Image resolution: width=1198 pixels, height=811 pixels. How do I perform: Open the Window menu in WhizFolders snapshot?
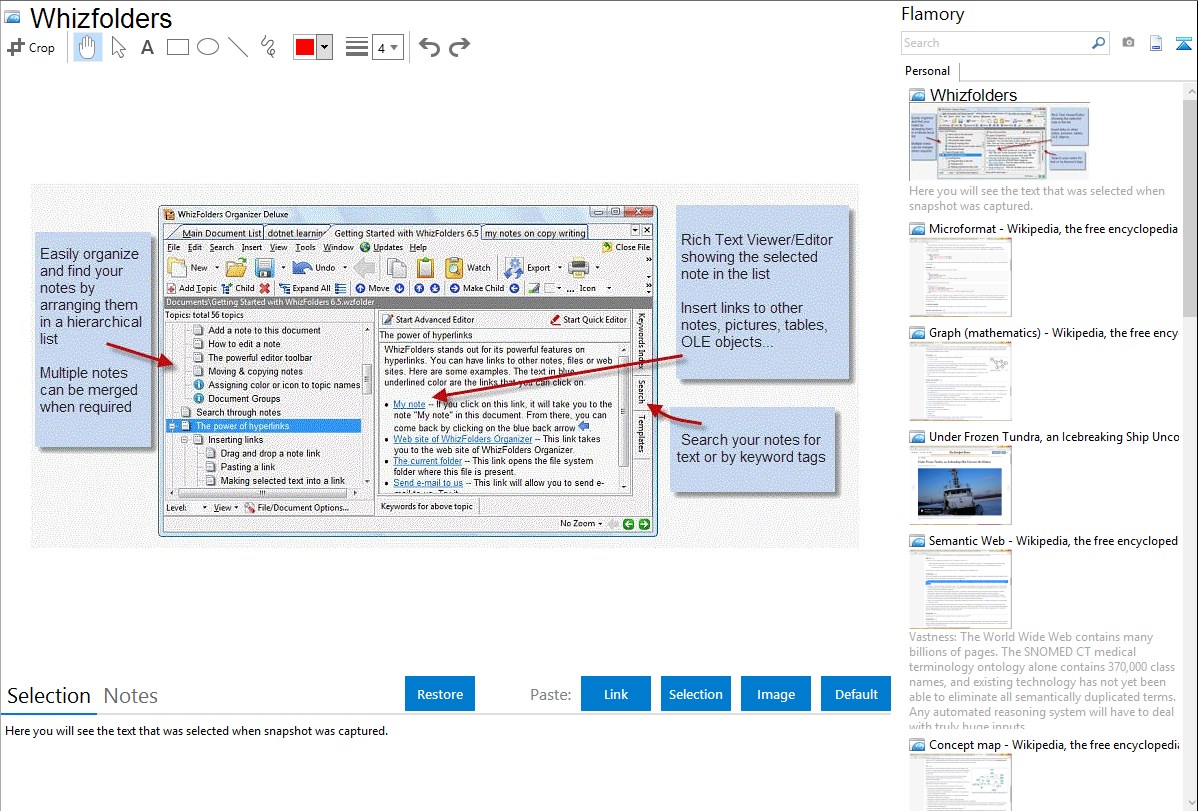(x=338, y=247)
